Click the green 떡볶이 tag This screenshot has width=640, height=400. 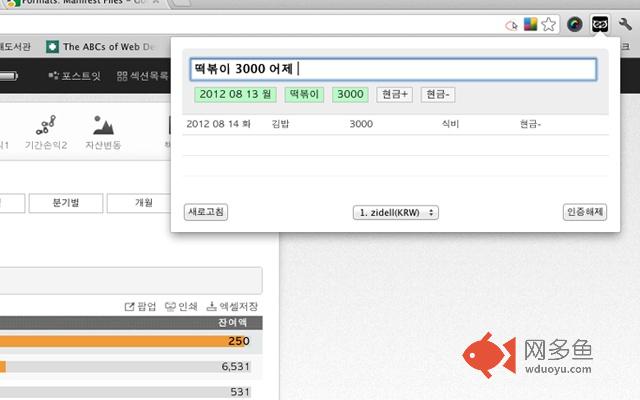point(304,94)
